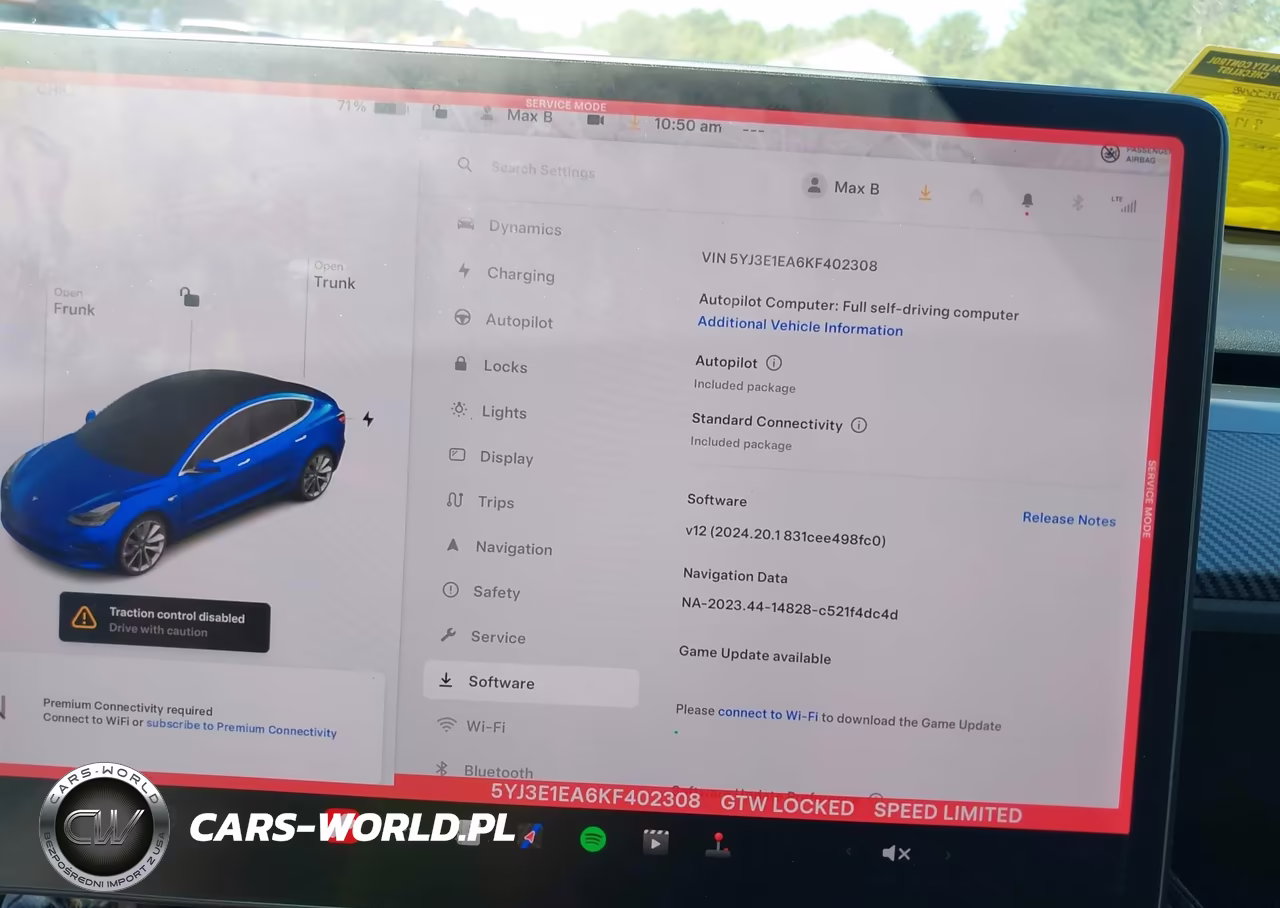Screen dimensions: 1280x908
Task: Tap the lock icon in top status bar
Action: click(440, 112)
